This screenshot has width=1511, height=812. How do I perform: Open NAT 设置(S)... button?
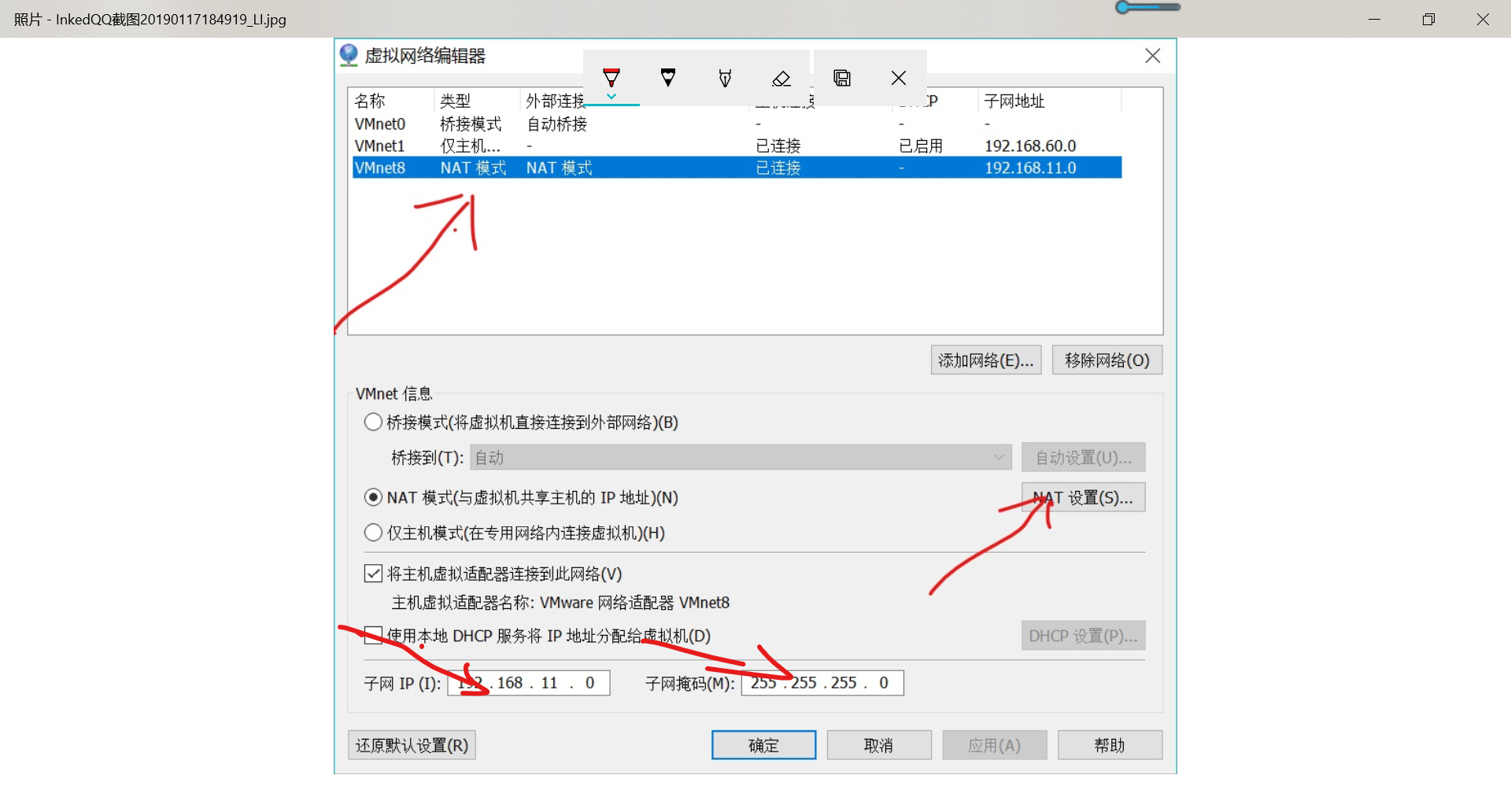tap(1083, 497)
